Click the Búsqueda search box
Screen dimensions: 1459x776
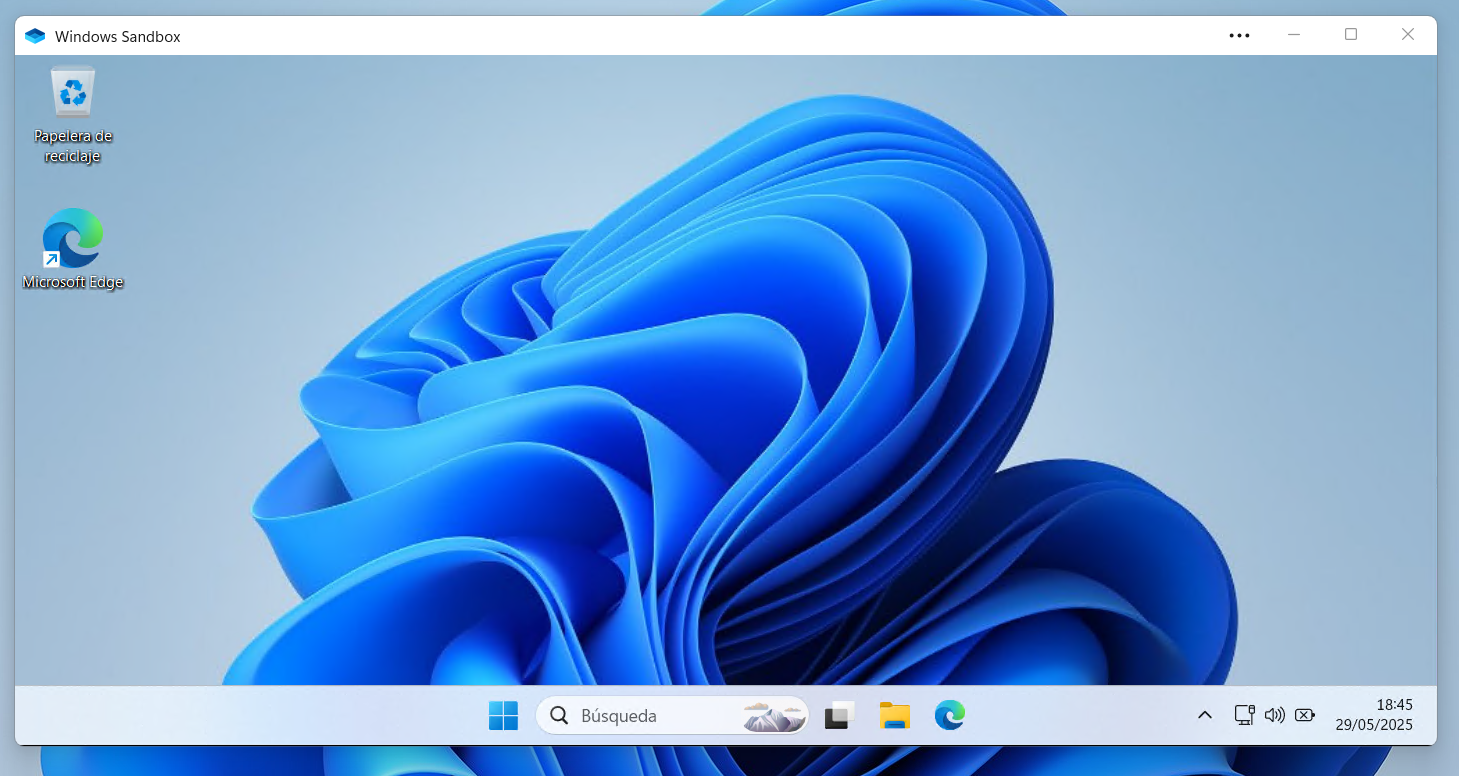(672, 715)
